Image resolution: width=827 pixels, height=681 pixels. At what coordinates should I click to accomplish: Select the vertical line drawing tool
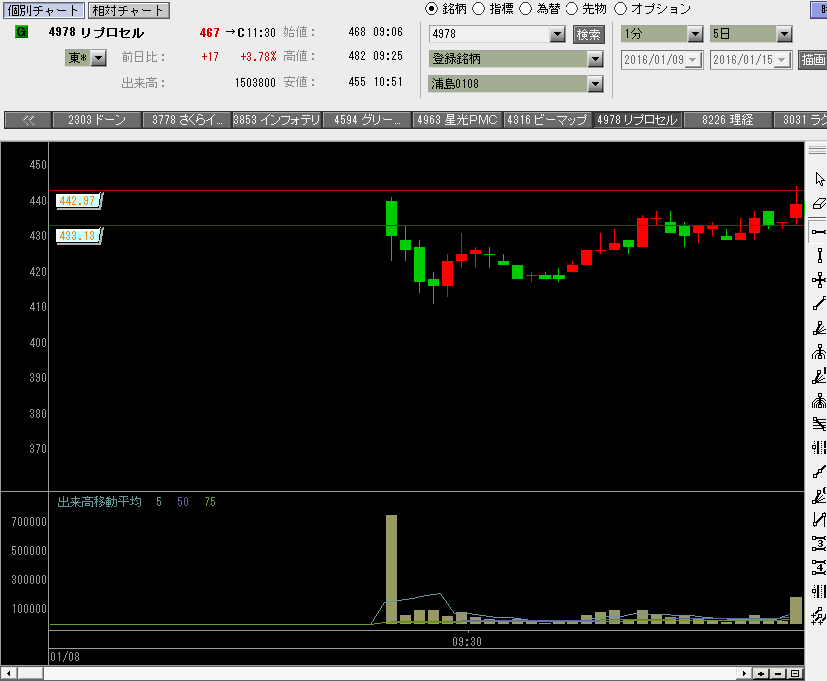coord(819,256)
